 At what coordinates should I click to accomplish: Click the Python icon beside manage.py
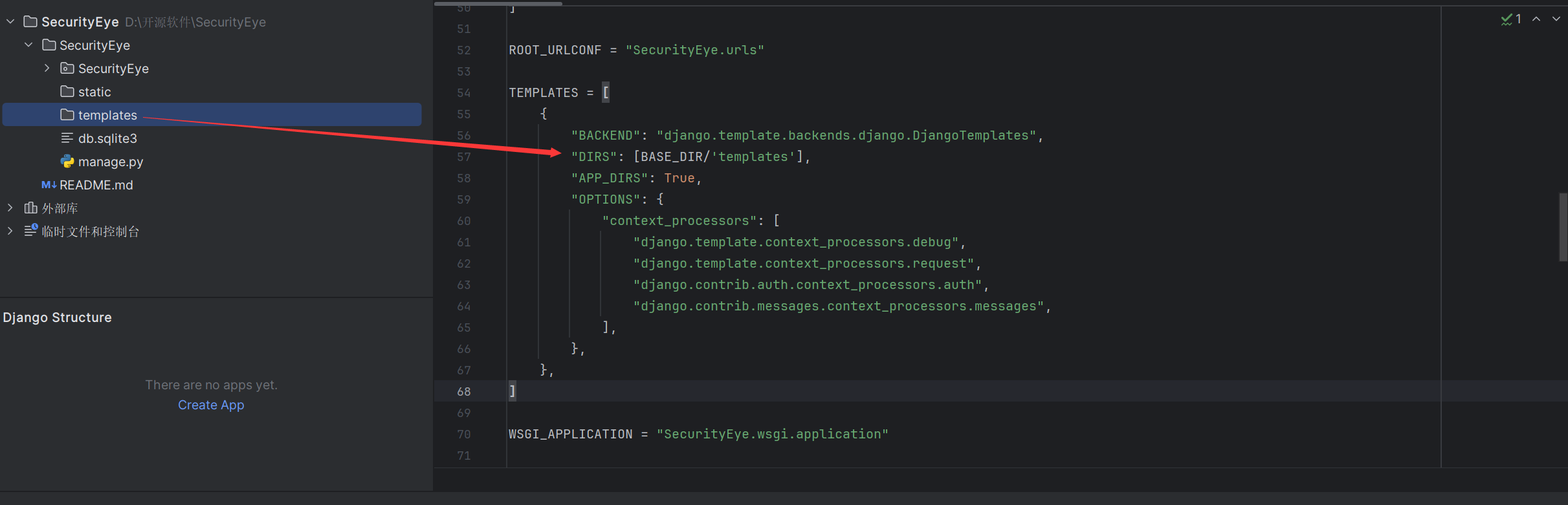[67, 162]
